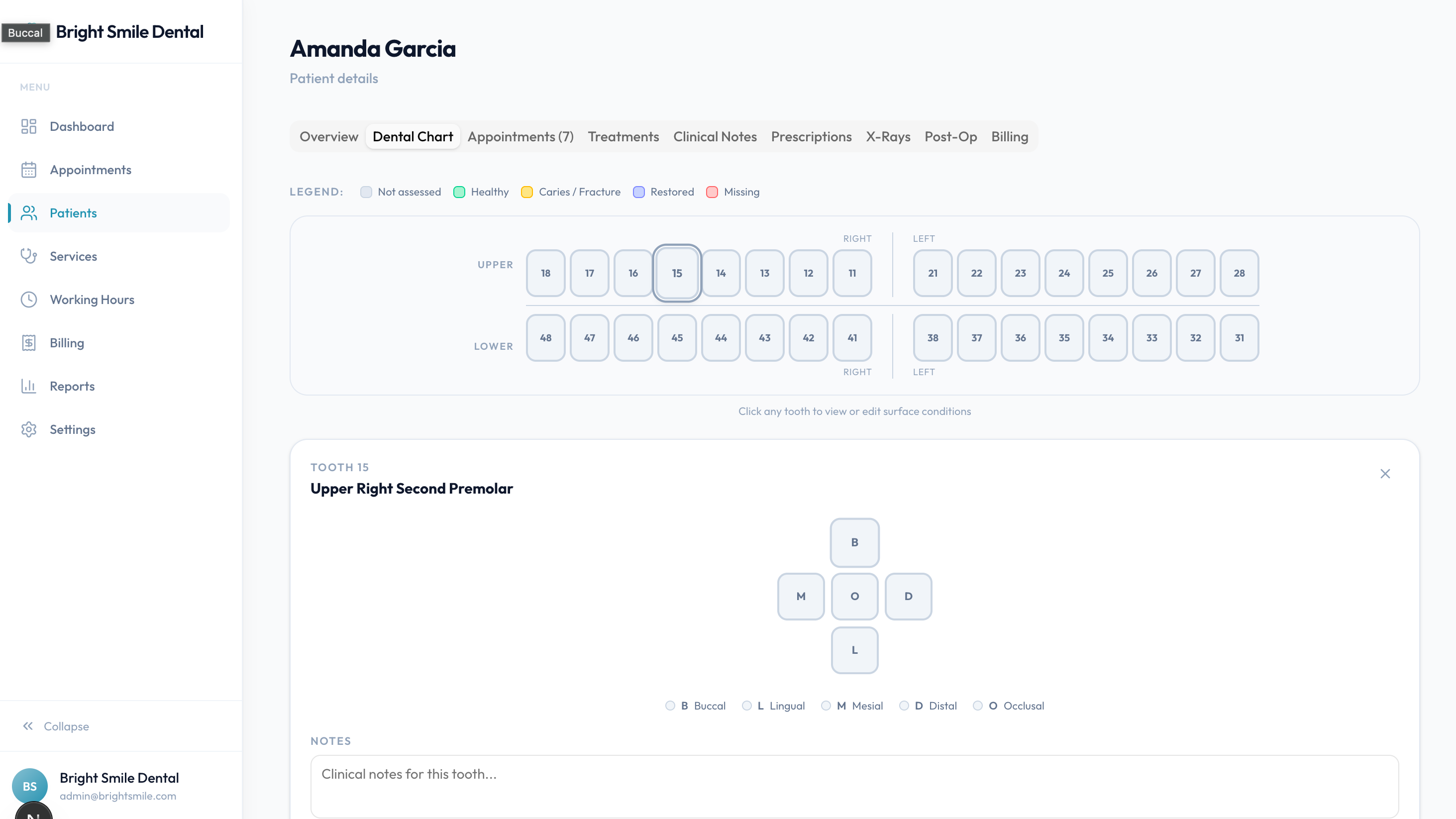The width and height of the screenshot is (1456, 819).
Task: Switch to the Treatments tab
Action: pos(623,137)
